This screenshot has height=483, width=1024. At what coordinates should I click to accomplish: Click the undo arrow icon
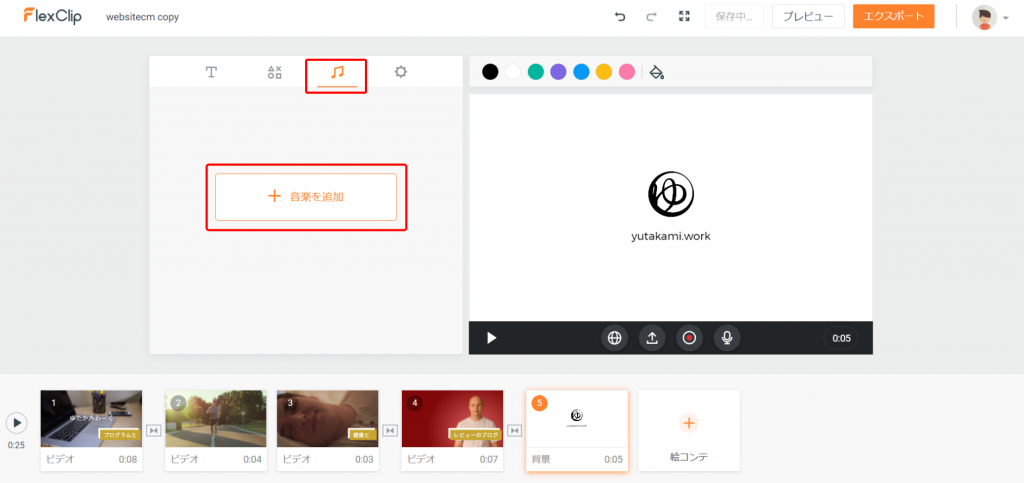click(x=620, y=17)
